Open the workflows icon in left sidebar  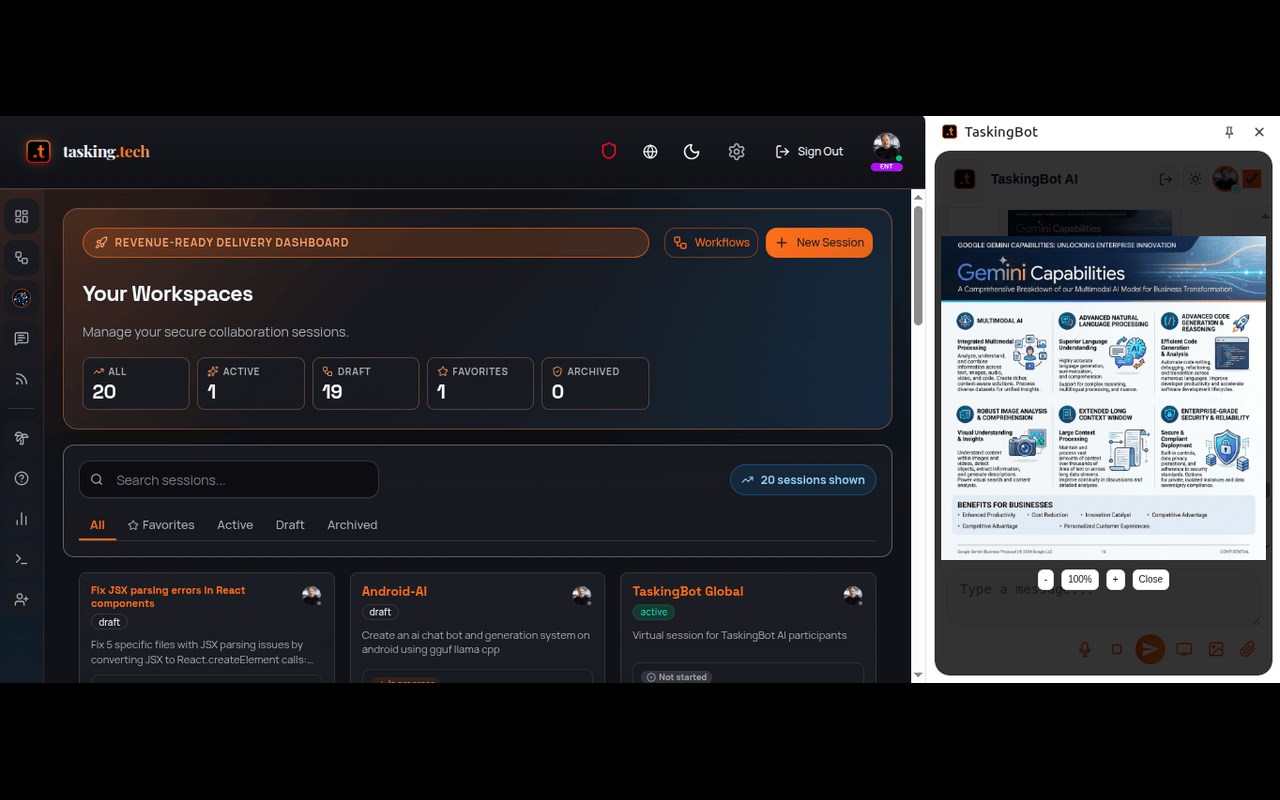[x=22, y=258]
